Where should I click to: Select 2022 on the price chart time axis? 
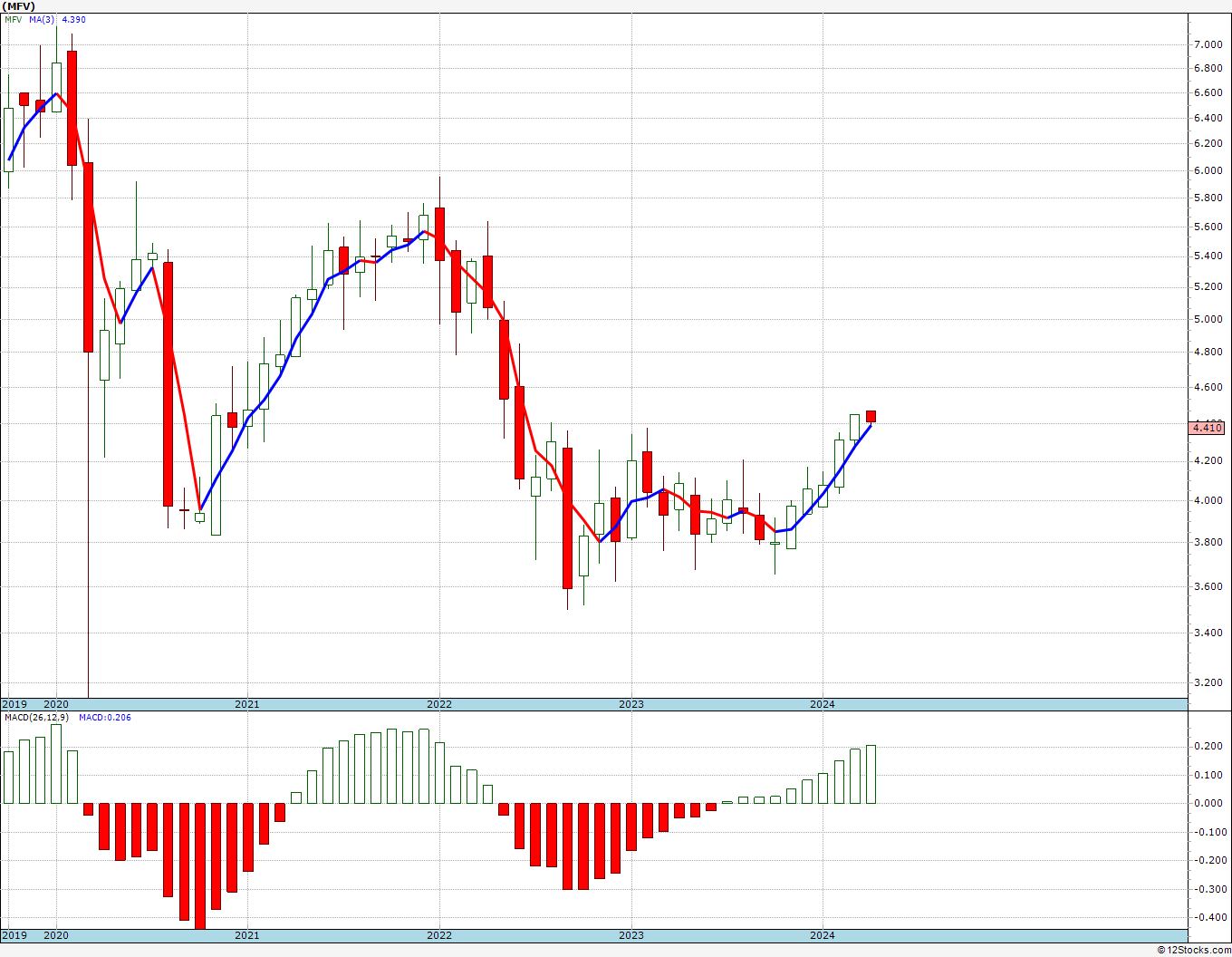click(439, 704)
